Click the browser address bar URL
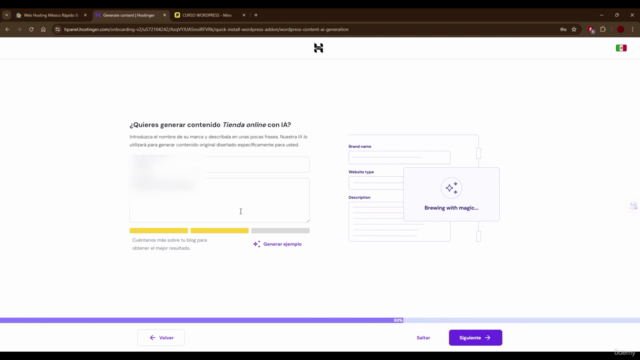 [x=206, y=29]
